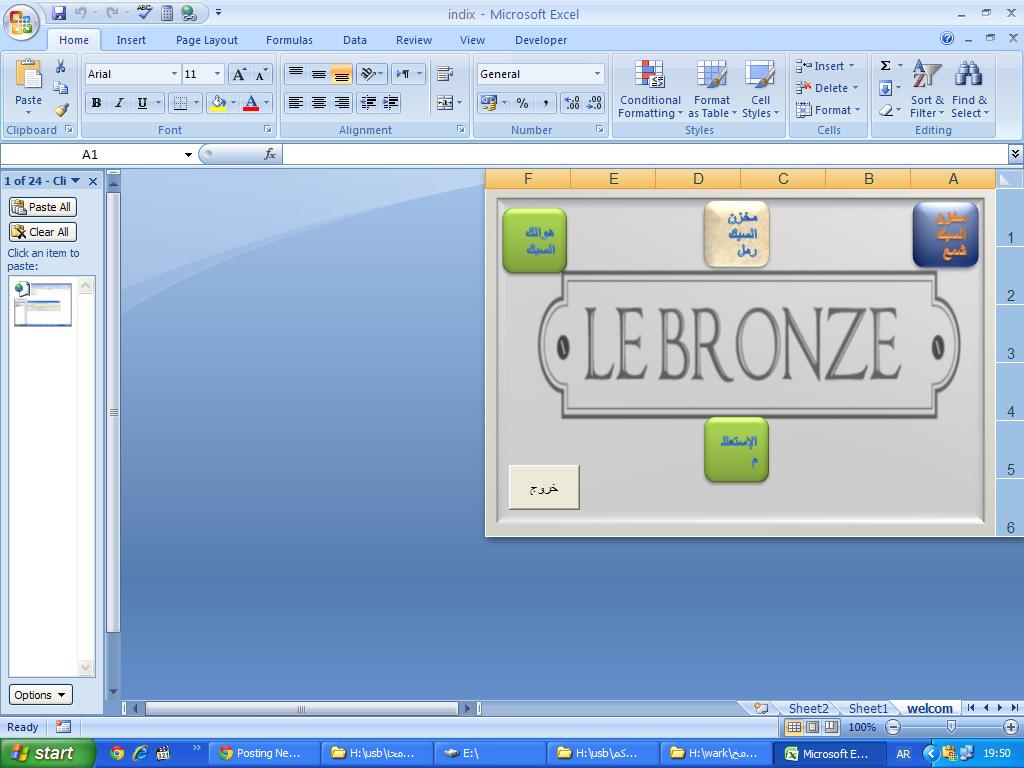Open the Font size dropdown
This screenshot has height=768, width=1024.
tap(217, 74)
